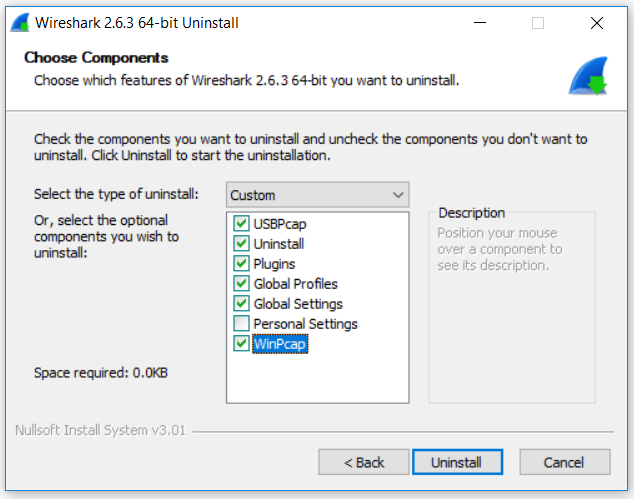Image resolution: width=634 pixels, height=499 pixels.
Task: Click the Wireshark uninstaller logo in header
Action: pos(588,76)
